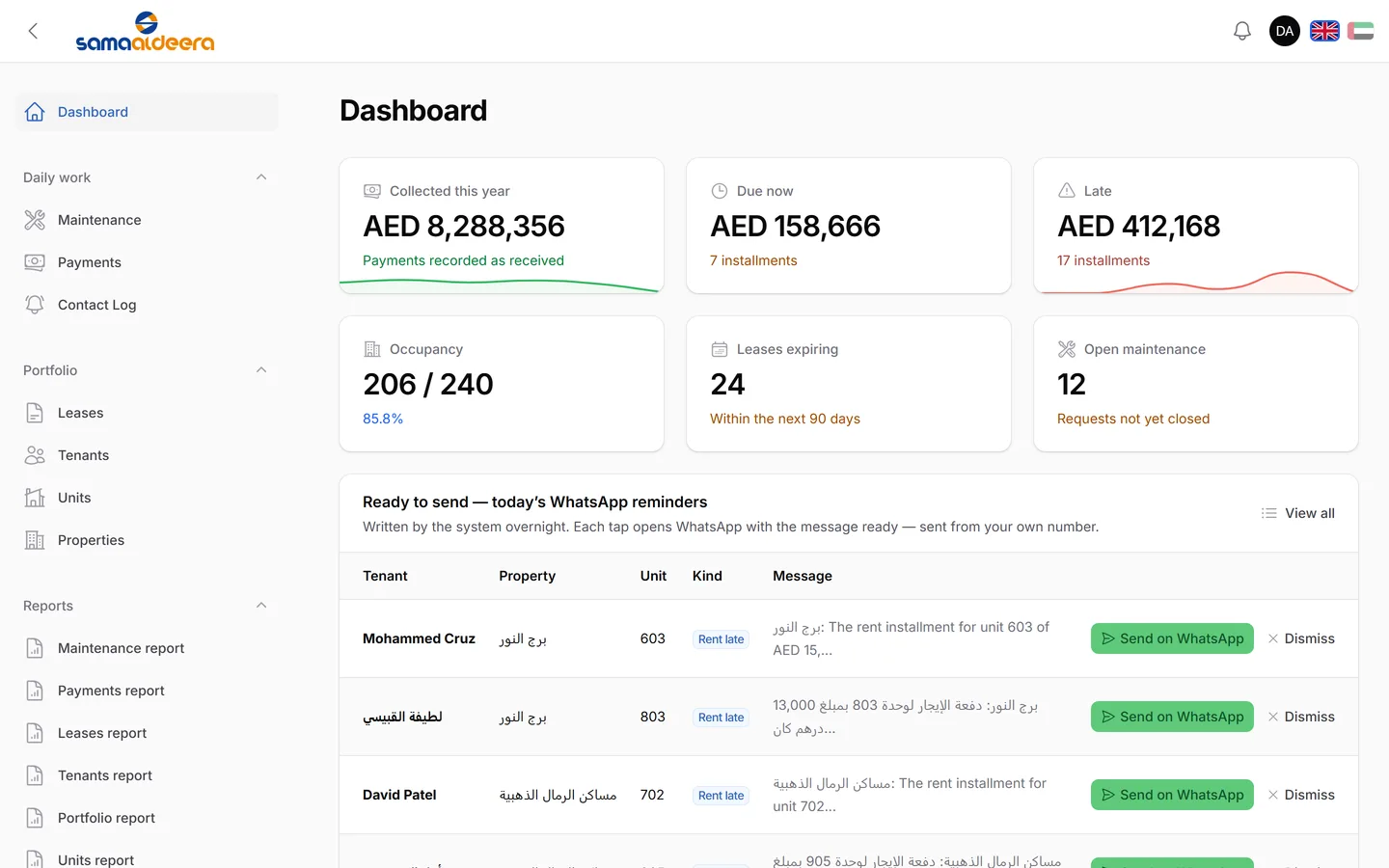Click the Properties building icon in sidebar
Image resolution: width=1389 pixels, height=868 pixels.
[x=35, y=540]
